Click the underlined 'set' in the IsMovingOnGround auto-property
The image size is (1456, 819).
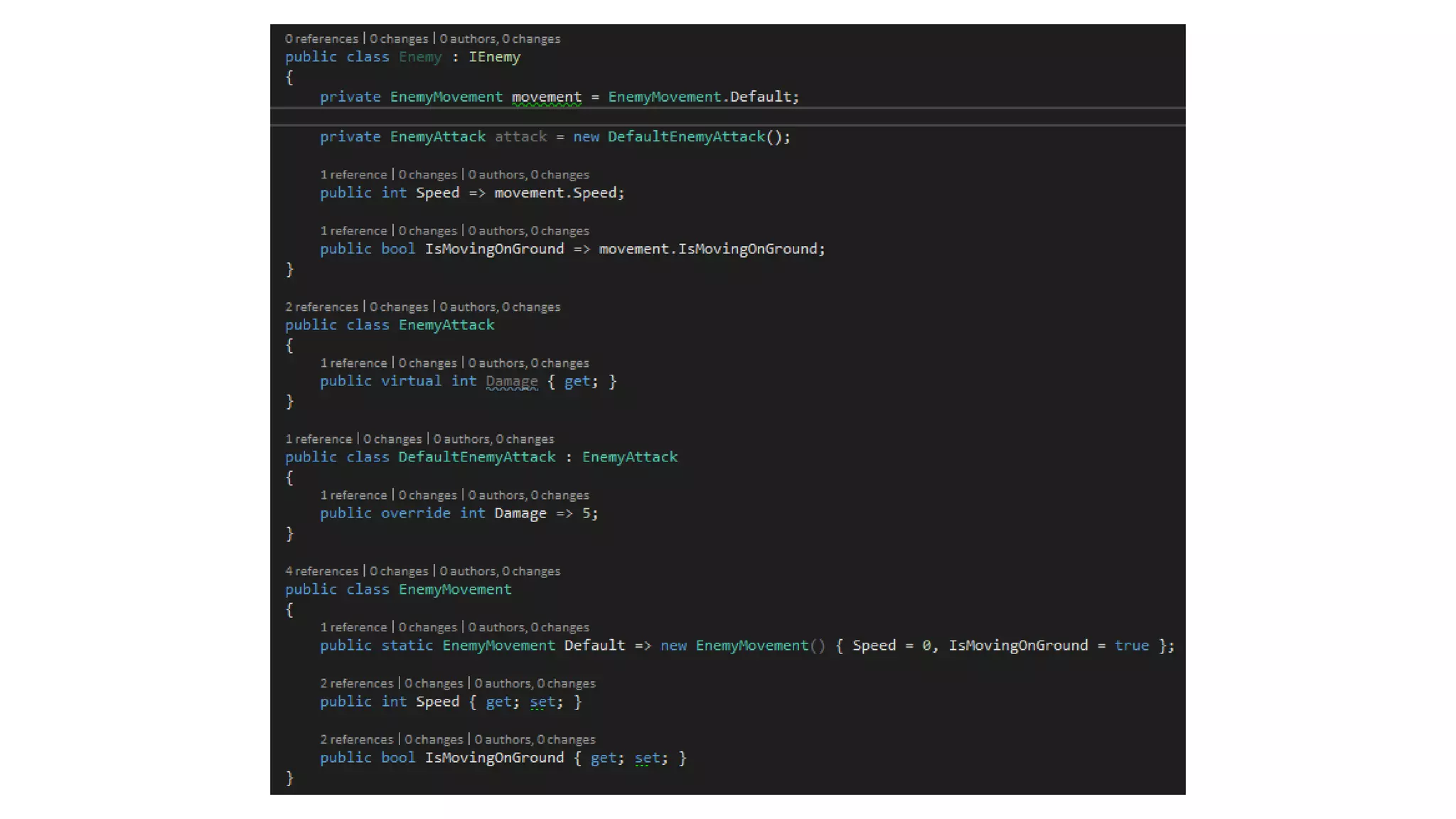pyautogui.click(x=647, y=758)
